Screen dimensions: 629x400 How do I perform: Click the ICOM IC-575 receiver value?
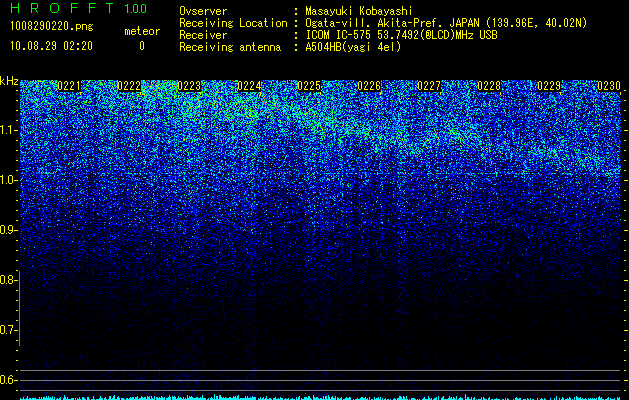[401, 35]
